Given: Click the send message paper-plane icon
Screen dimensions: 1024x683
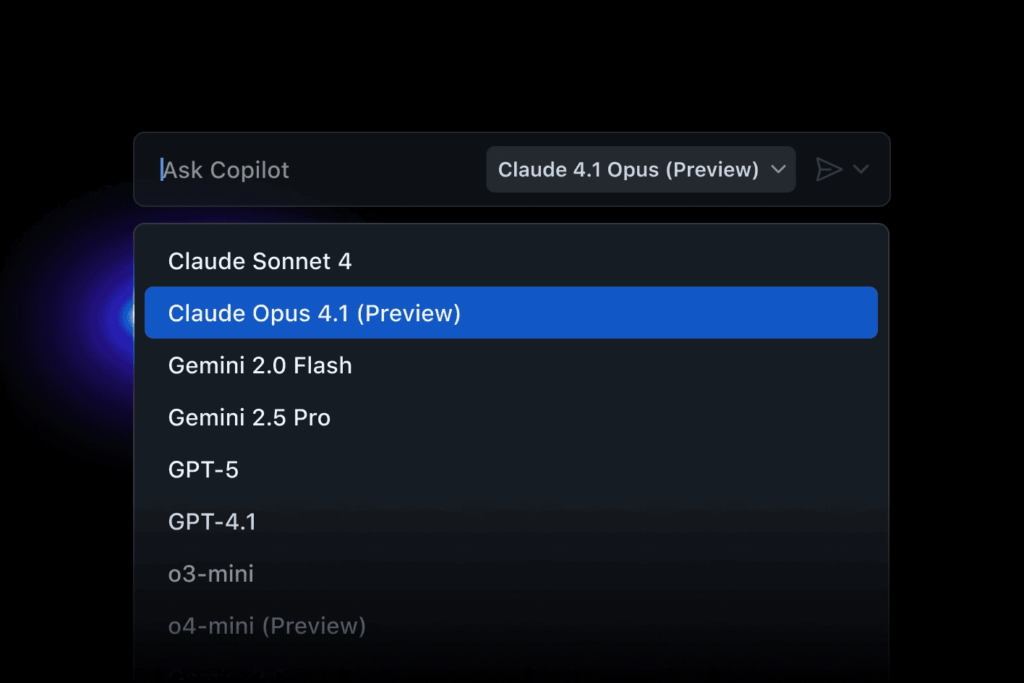Looking at the screenshot, I should pyautogui.click(x=828, y=170).
